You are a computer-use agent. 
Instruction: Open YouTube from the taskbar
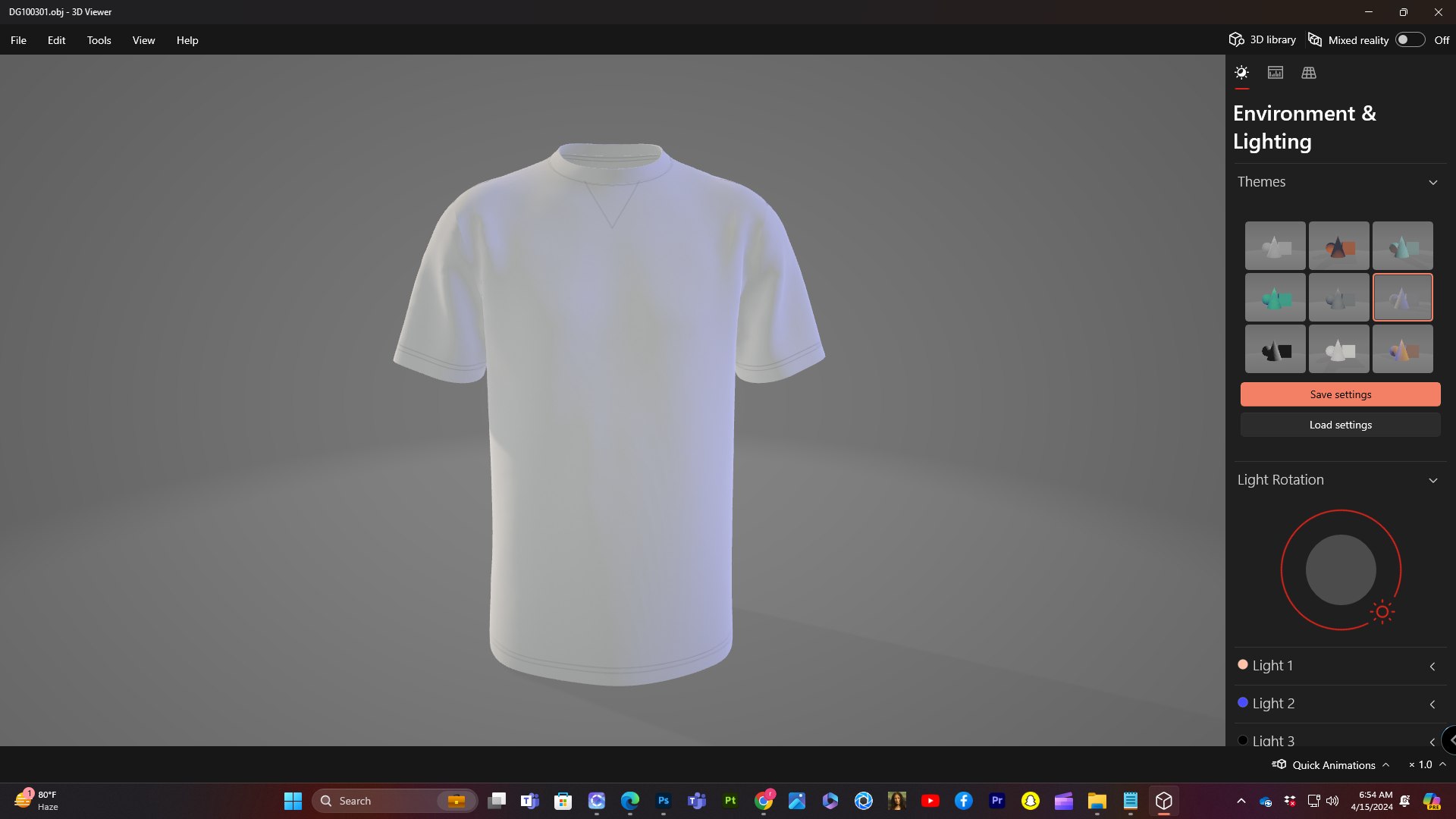(930, 801)
